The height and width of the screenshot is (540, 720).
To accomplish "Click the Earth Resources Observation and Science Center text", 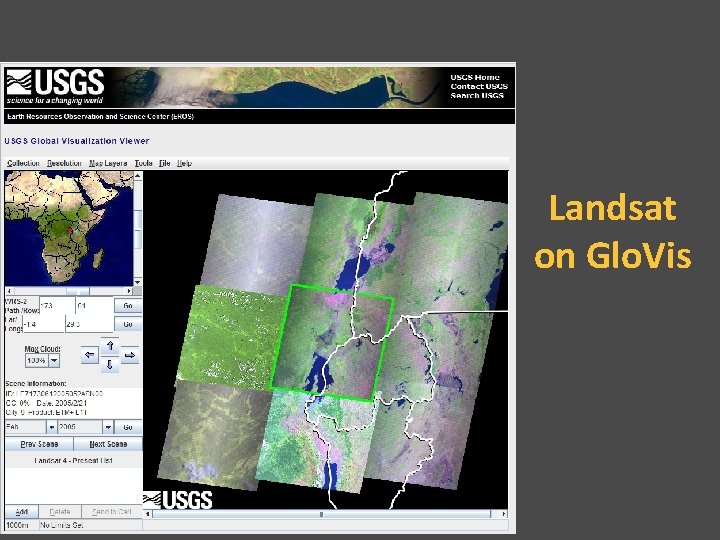I will tap(100, 117).
